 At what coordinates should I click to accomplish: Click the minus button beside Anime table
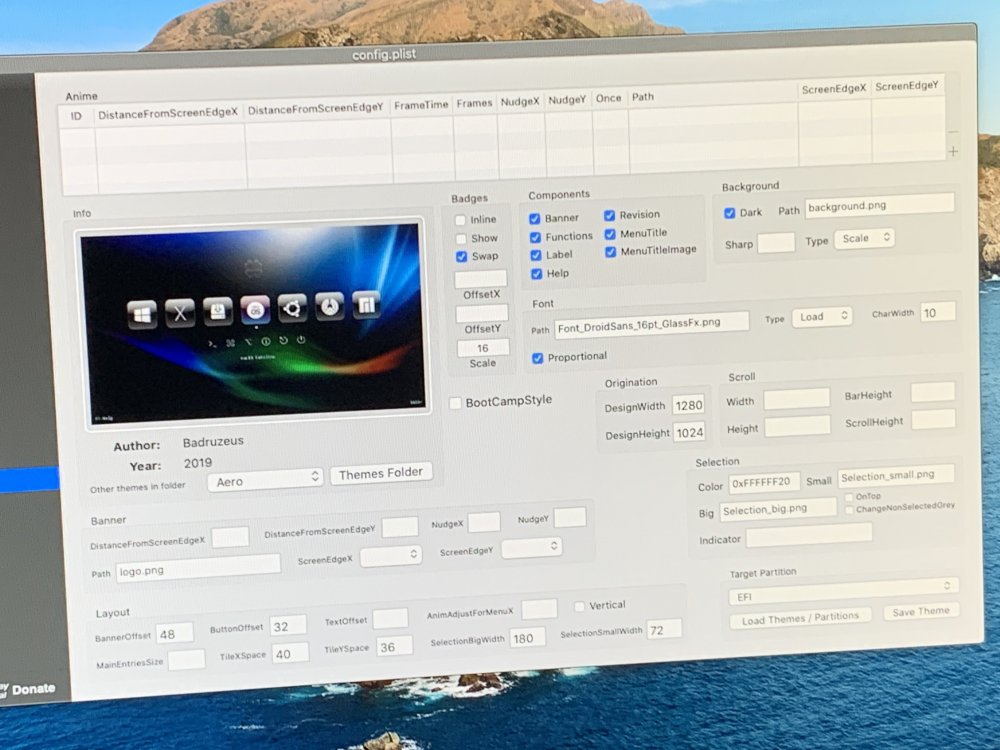(x=952, y=133)
